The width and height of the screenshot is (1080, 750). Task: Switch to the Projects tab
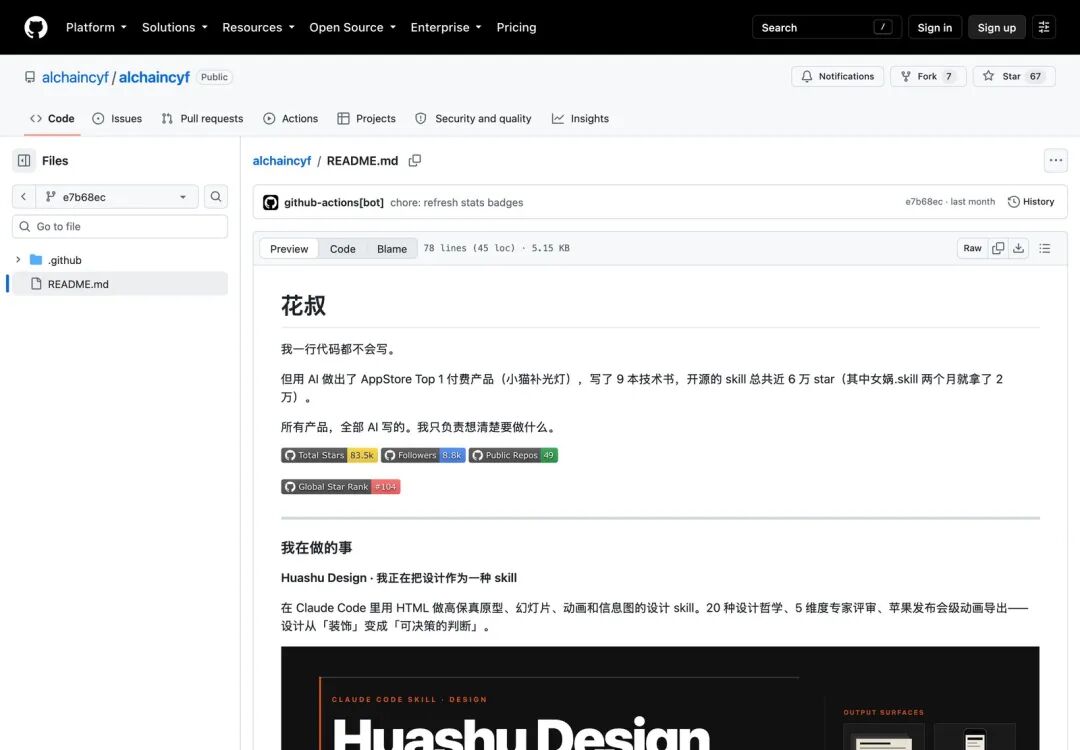point(366,118)
